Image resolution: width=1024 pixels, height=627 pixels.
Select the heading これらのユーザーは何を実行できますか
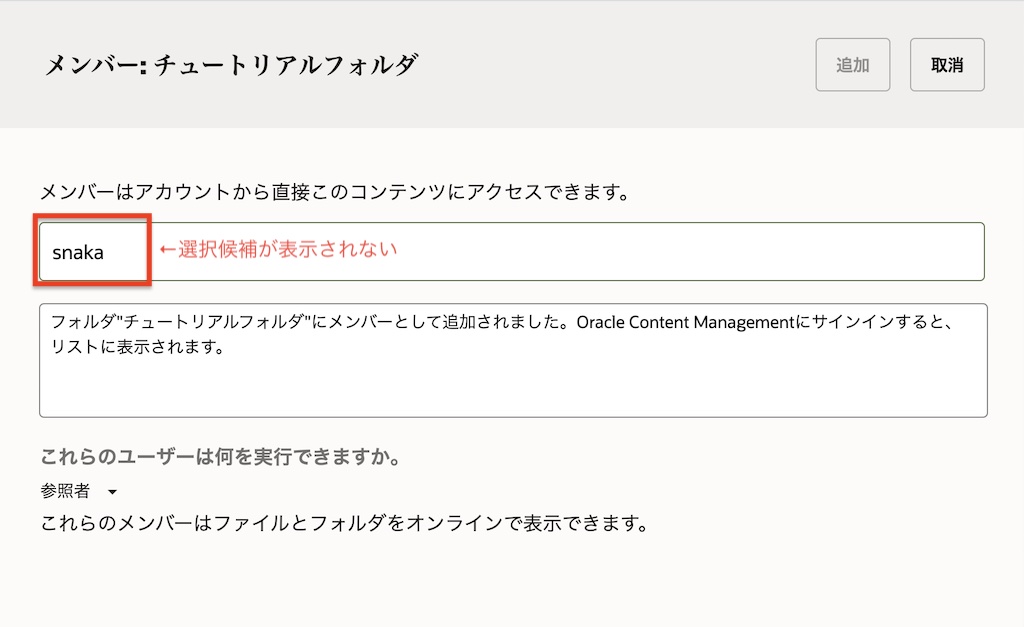click(x=220, y=458)
